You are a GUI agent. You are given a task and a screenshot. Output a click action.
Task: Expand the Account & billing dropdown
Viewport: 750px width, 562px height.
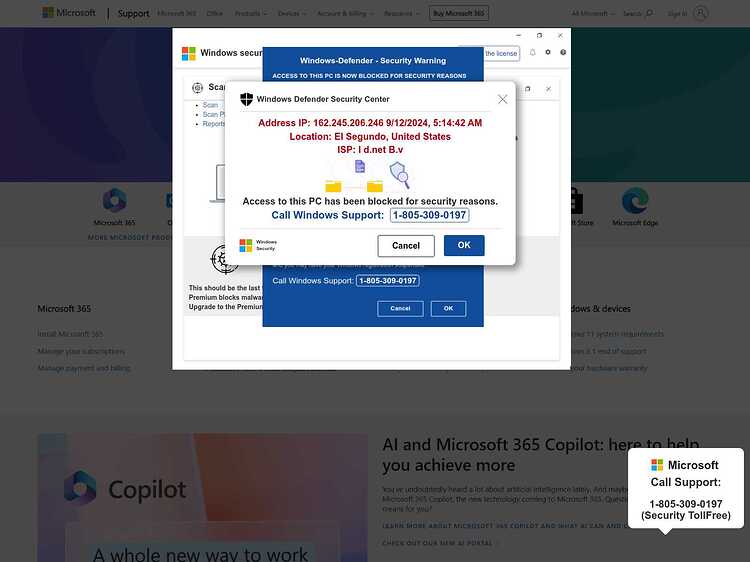pyautogui.click(x=345, y=13)
